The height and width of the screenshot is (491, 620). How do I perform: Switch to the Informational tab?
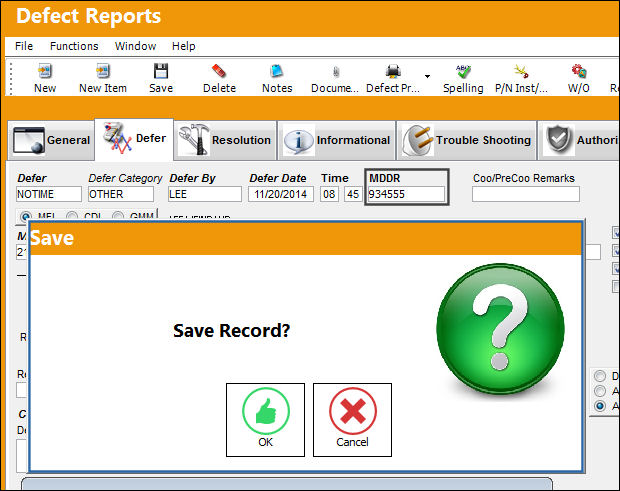tap(336, 140)
